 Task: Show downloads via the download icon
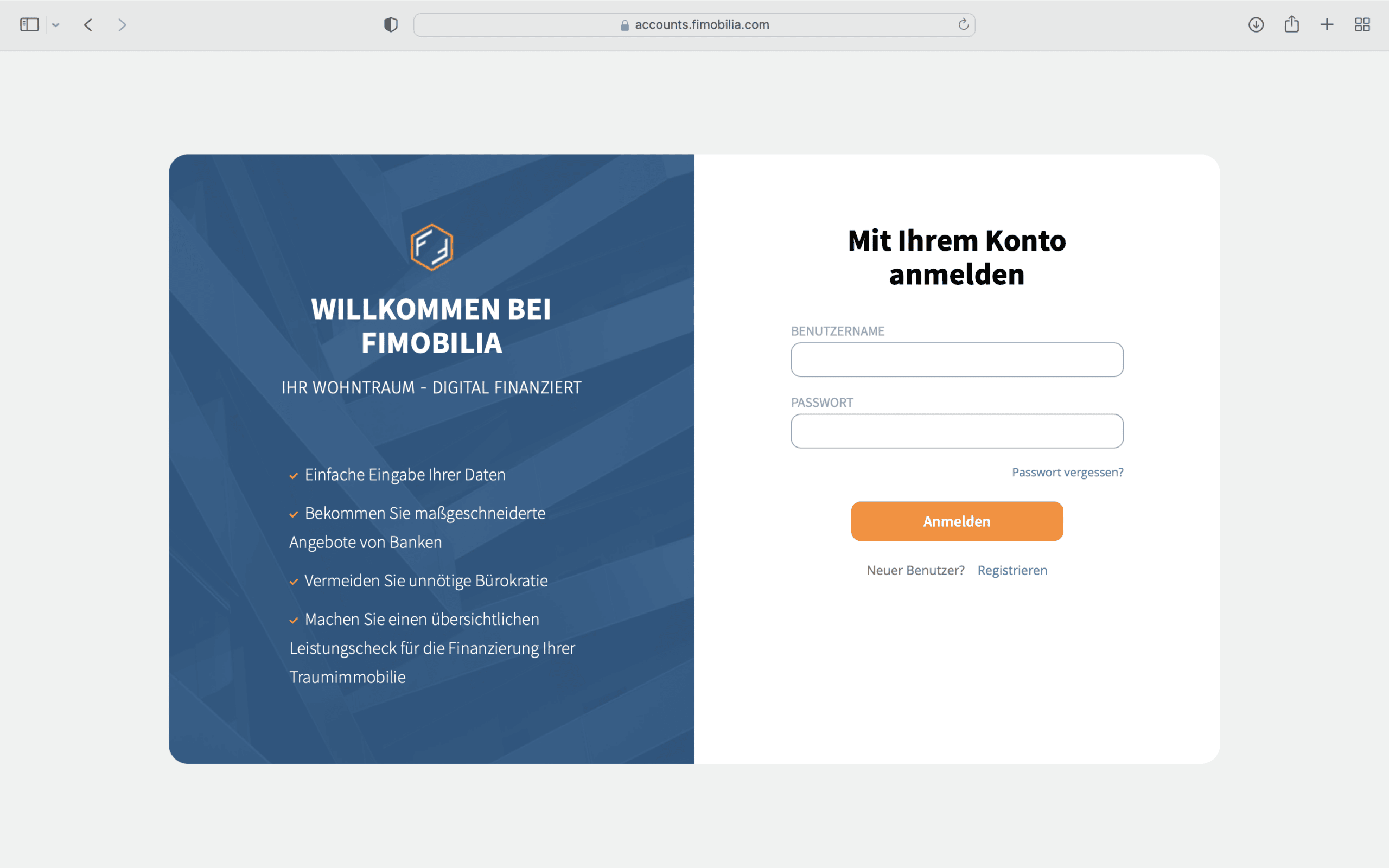(1256, 25)
